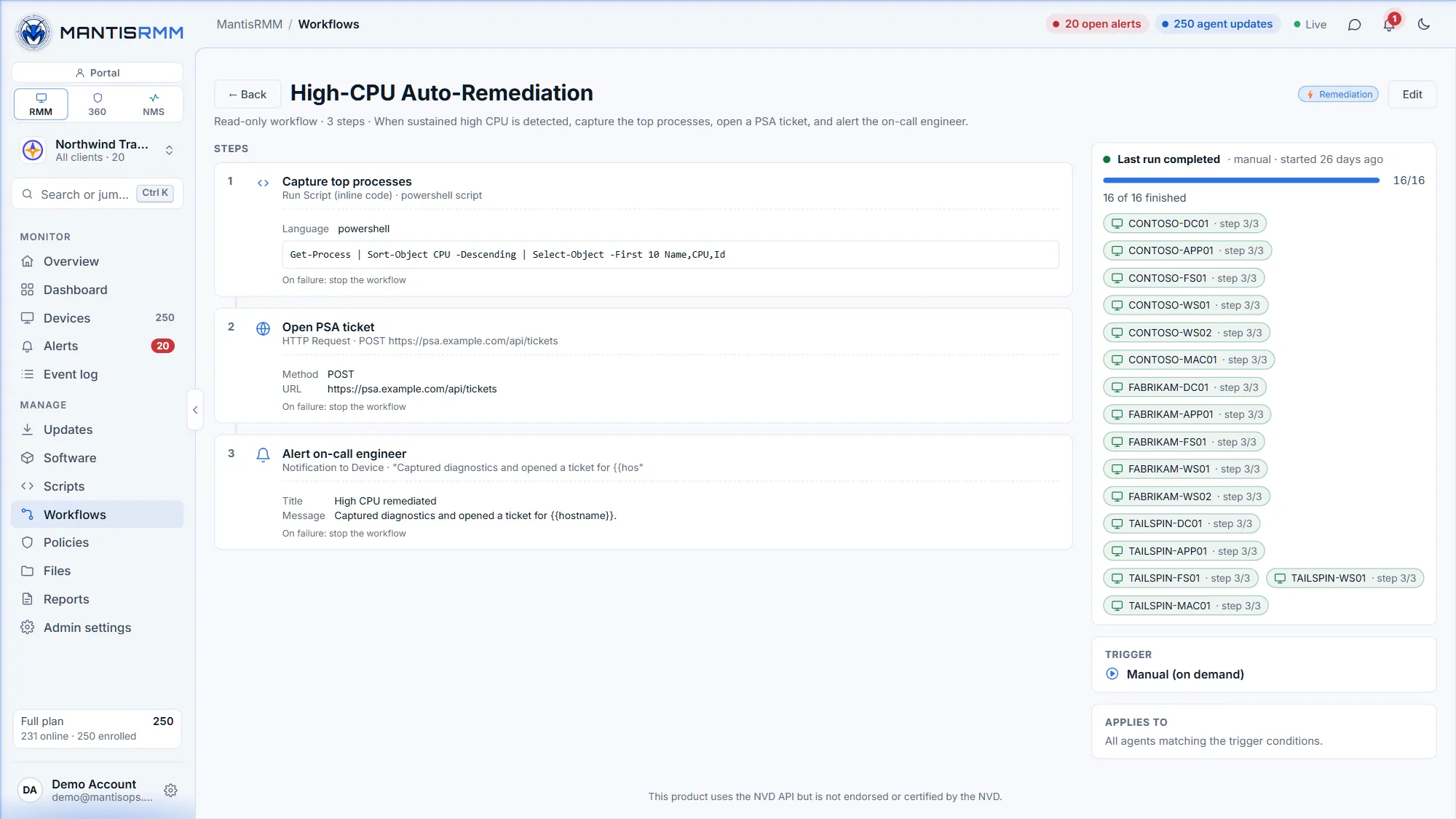The width and height of the screenshot is (1456, 819).
Task: Open the Event log page
Action: pos(98,374)
